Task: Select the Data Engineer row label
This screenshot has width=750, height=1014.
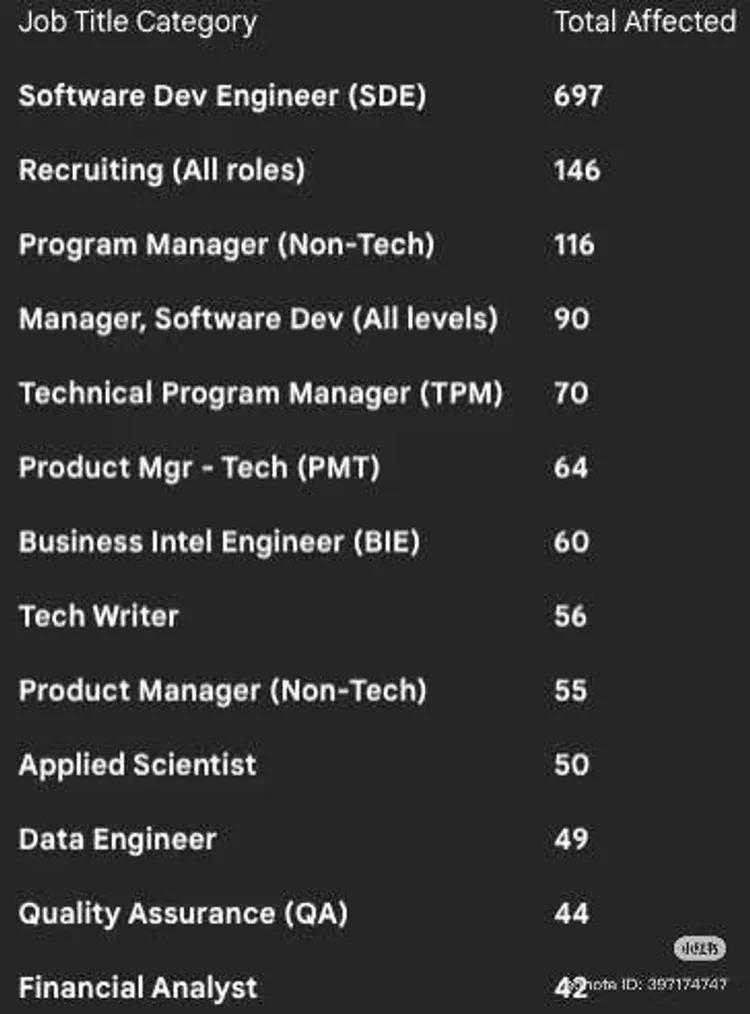Action: tap(117, 839)
